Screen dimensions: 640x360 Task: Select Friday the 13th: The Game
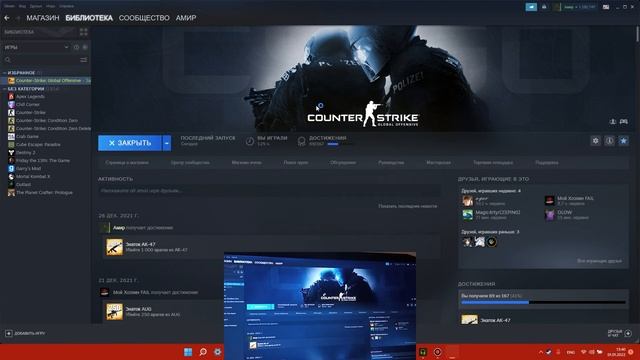(x=42, y=161)
